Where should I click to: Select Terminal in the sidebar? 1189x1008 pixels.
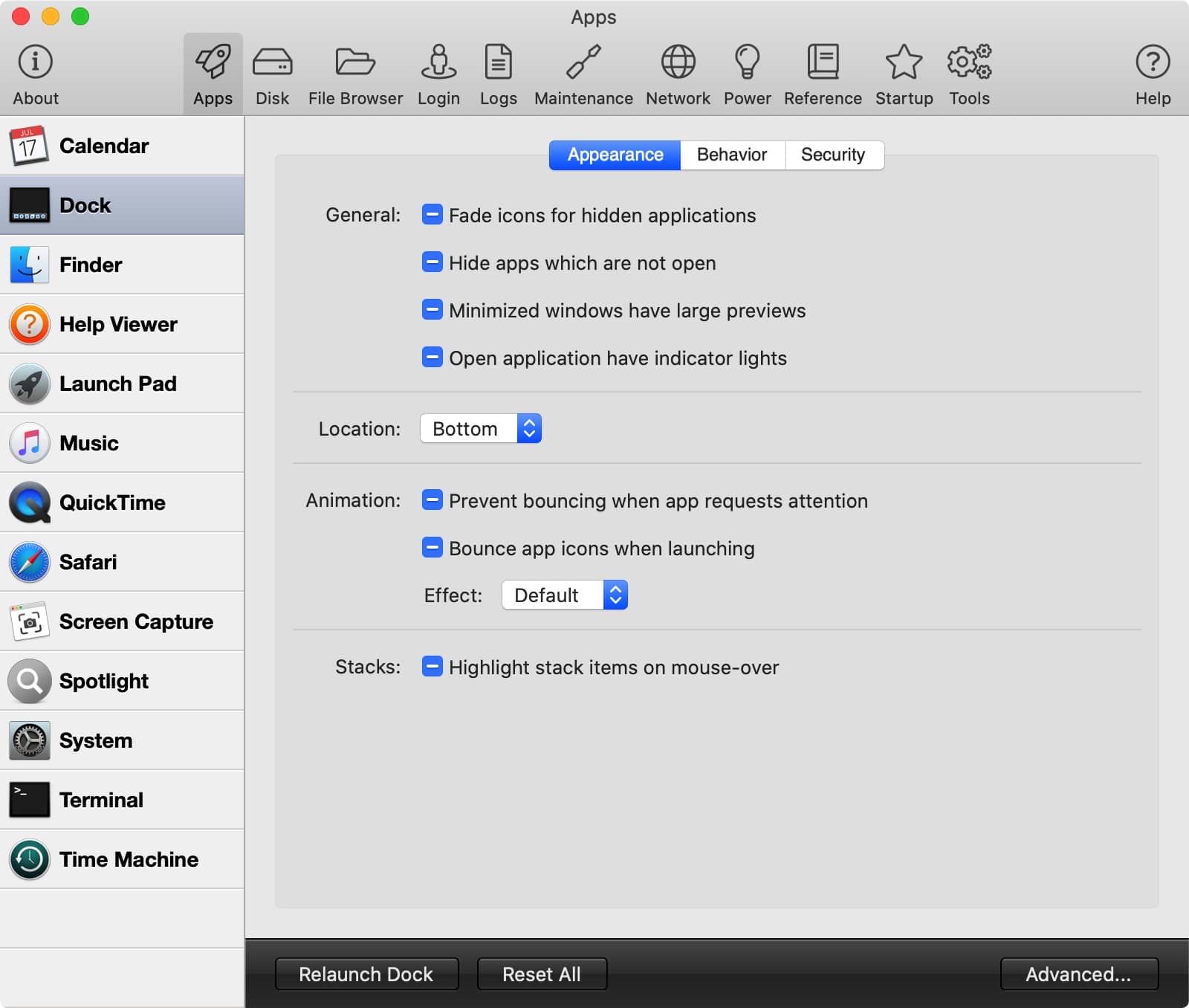(x=122, y=800)
